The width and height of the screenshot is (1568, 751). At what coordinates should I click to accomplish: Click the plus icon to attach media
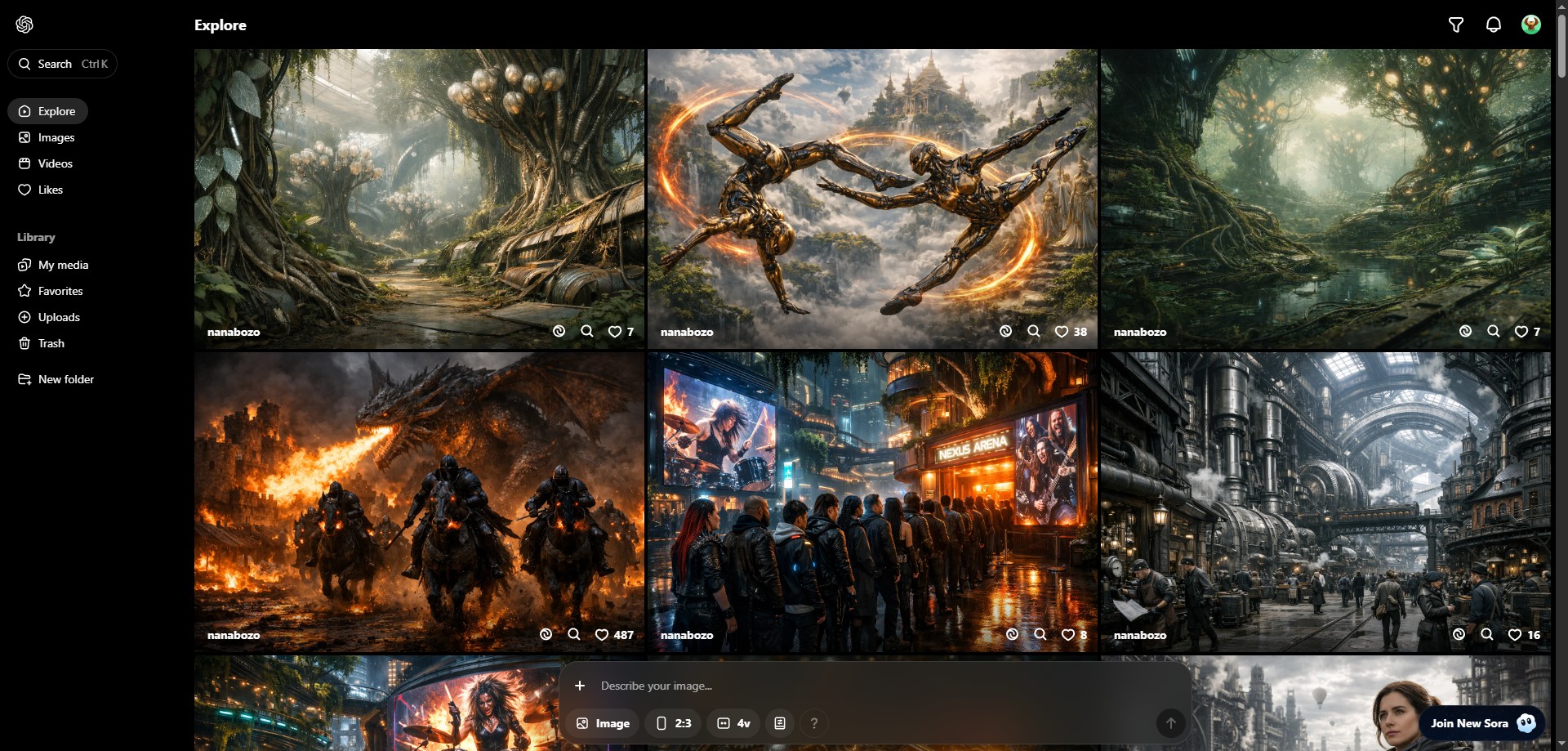click(x=580, y=686)
